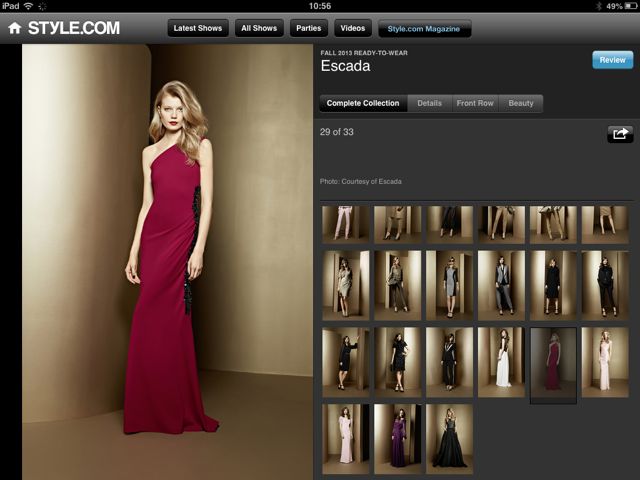Tap the Wi-Fi status icon
Viewport: 640px width, 480px height.
[28, 6]
